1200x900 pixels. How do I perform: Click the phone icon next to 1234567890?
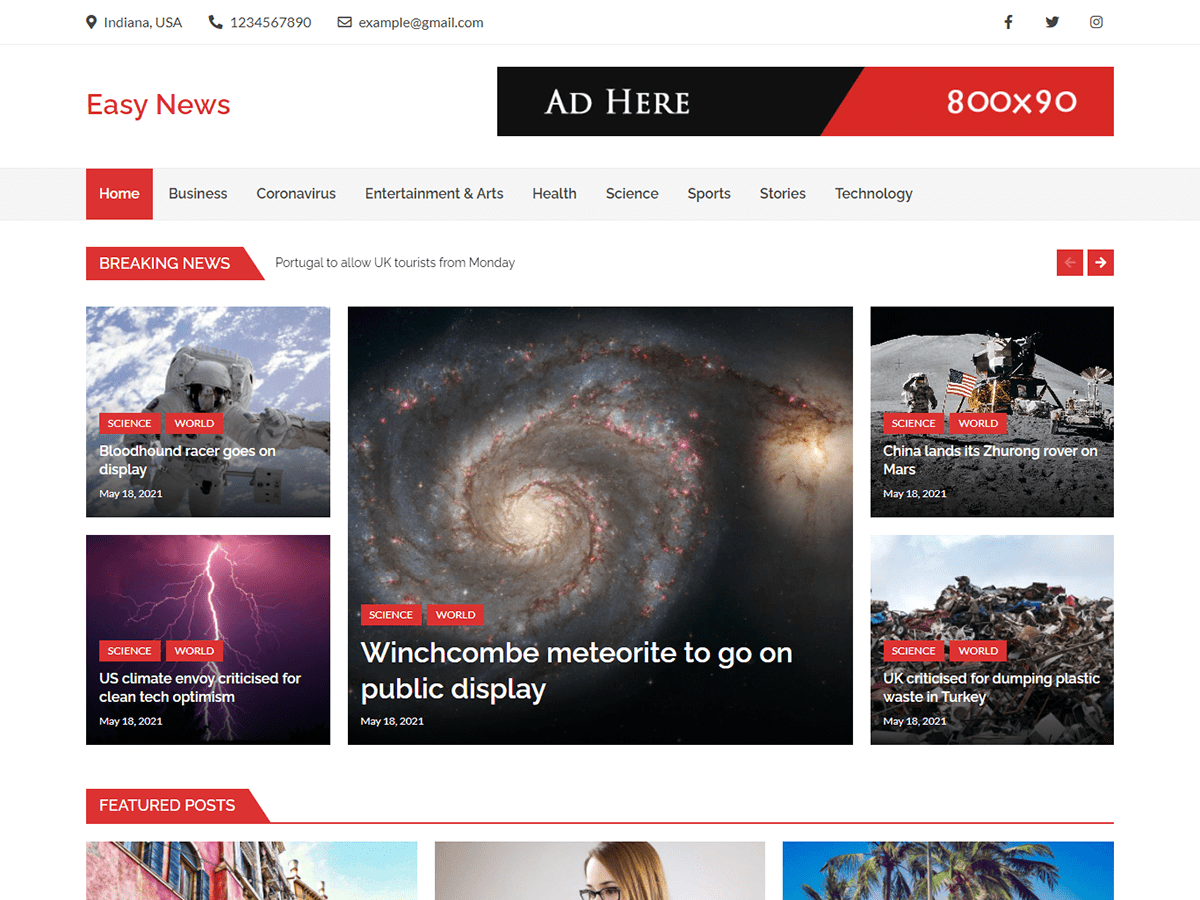coord(215,21)
